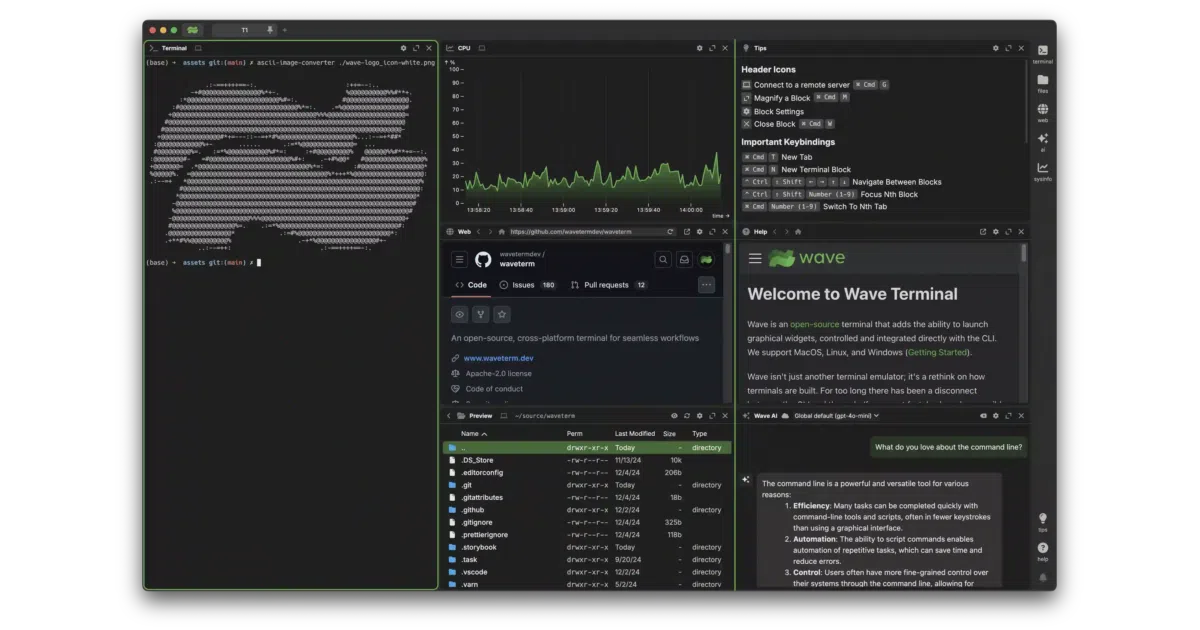Click the Web block URL field
This screenshot has height=630, width=1200.
pyautogui.click(x=587, y=232)
